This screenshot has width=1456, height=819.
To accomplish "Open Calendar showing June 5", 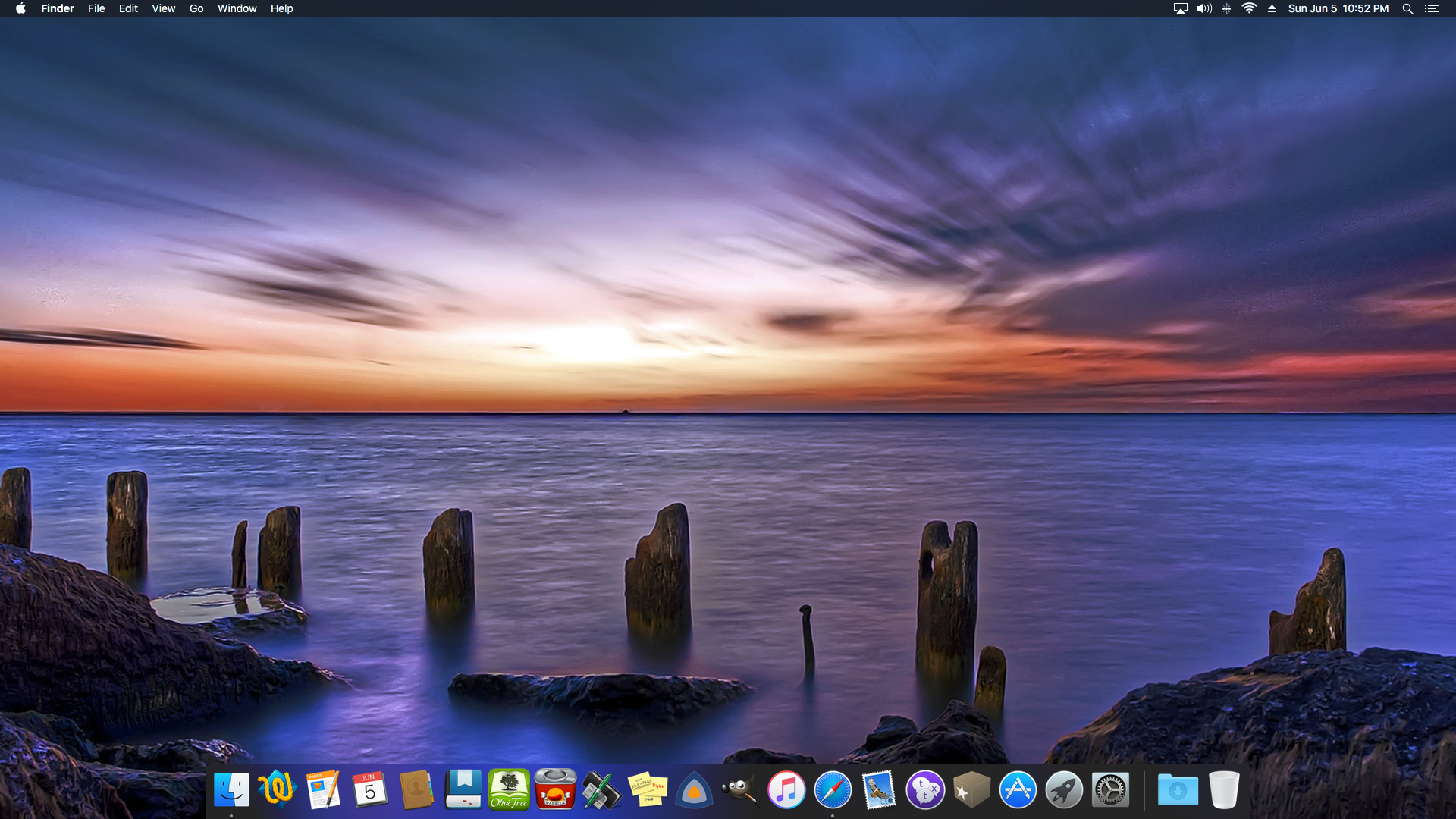I will click(369, 790).
